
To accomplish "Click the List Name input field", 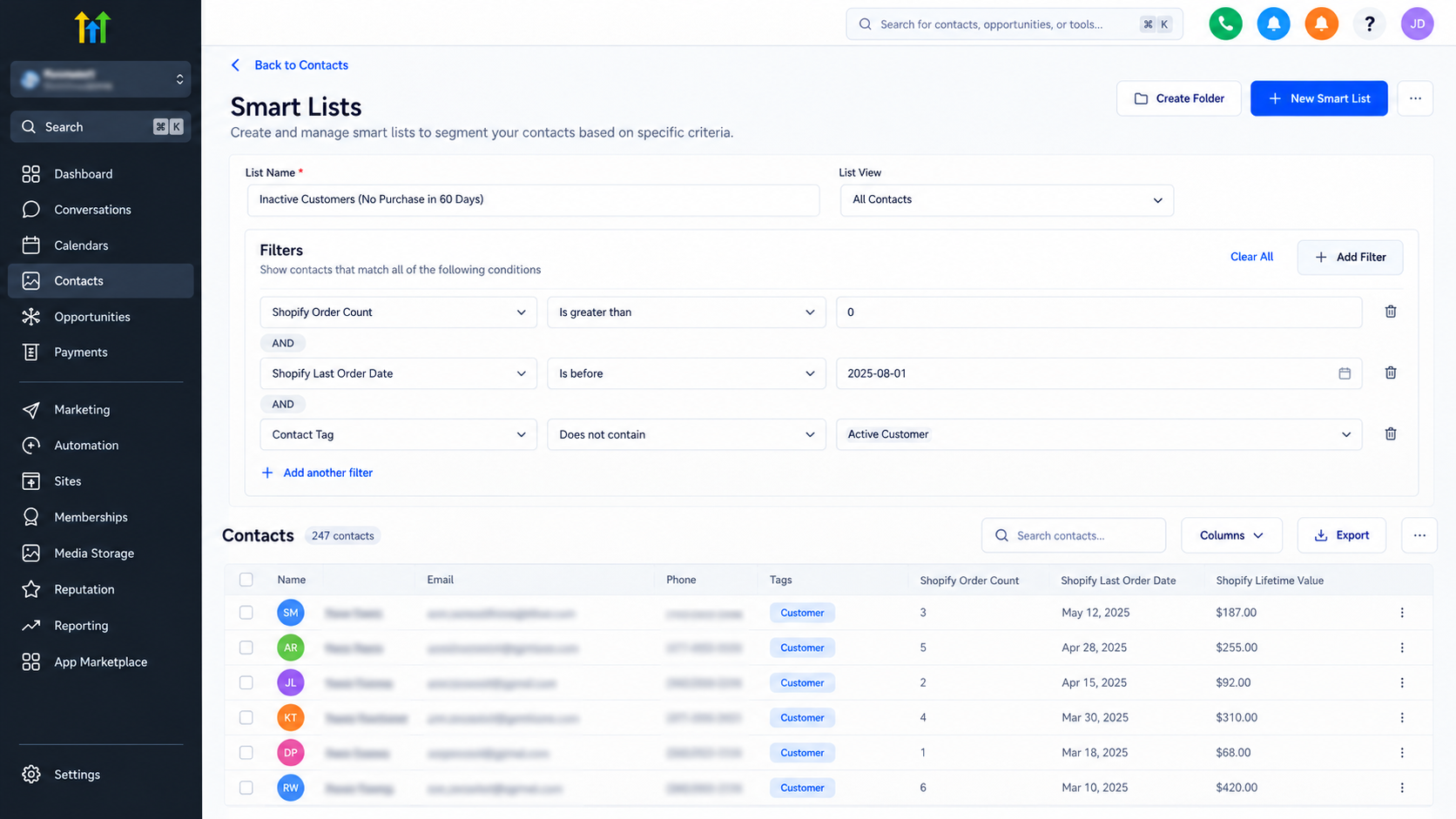I will (533, 200).
